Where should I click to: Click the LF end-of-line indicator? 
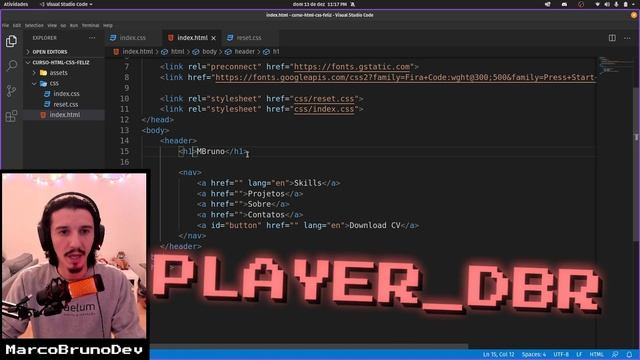(x=579, y=354)
